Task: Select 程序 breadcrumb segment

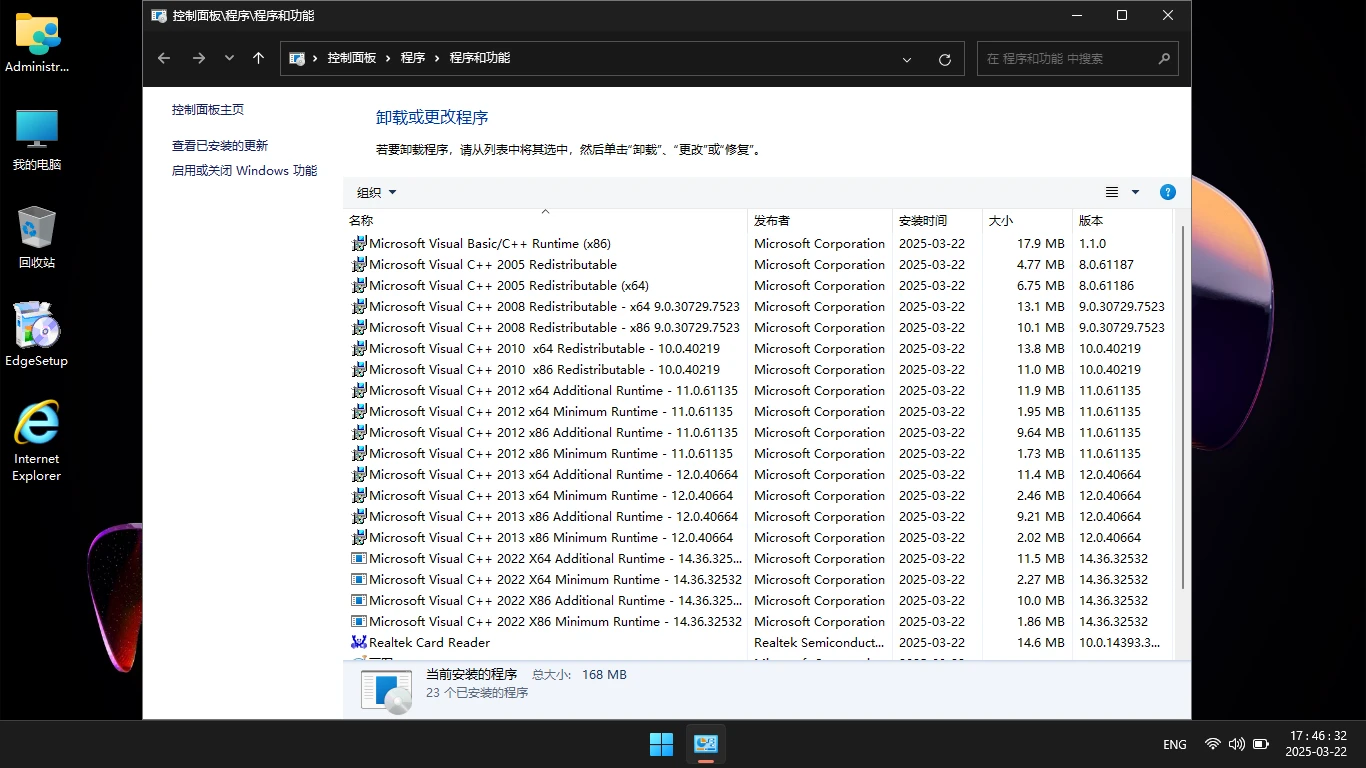Action: pos(413,58)
